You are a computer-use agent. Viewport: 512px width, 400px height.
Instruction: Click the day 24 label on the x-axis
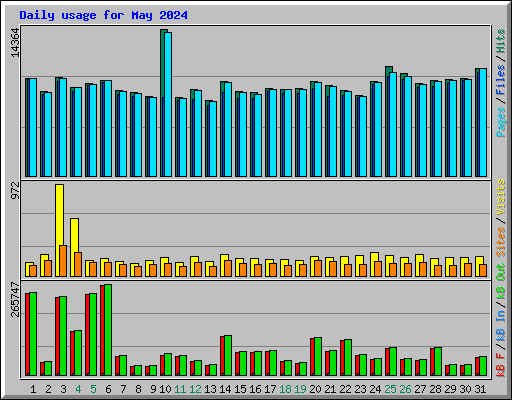tap(375, 389)
